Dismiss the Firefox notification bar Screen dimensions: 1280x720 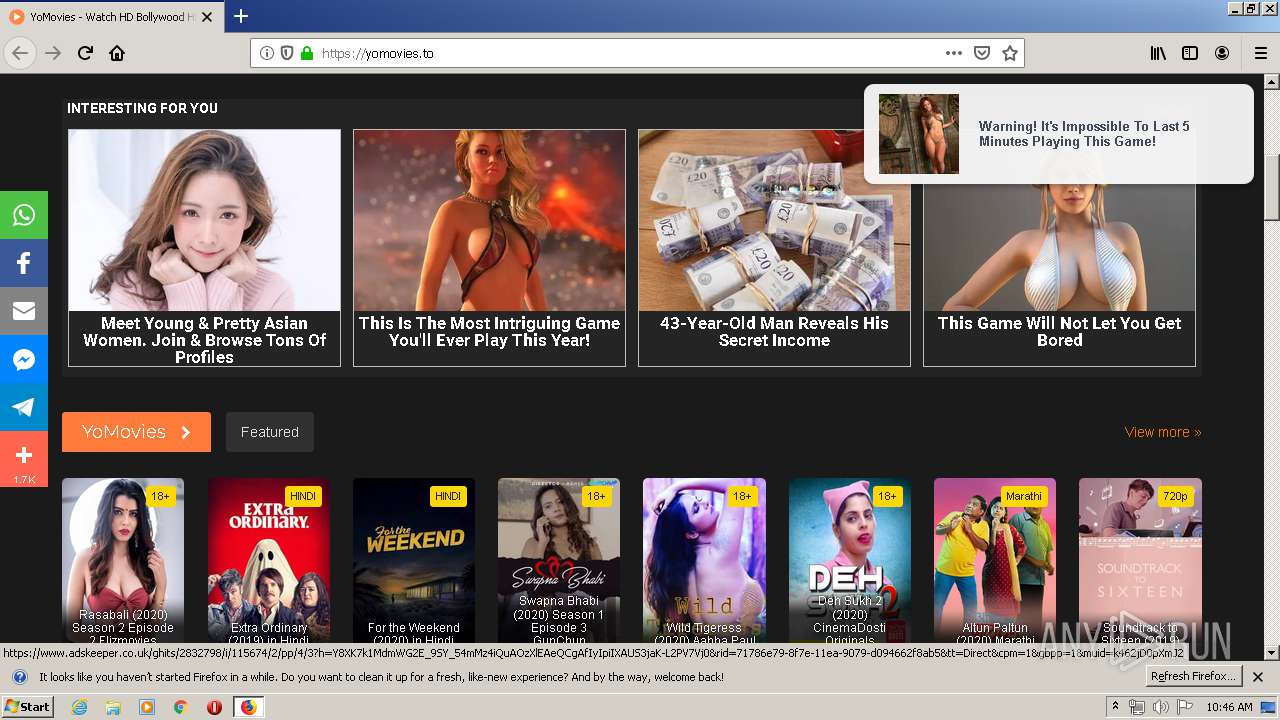tap(1258, 677)
